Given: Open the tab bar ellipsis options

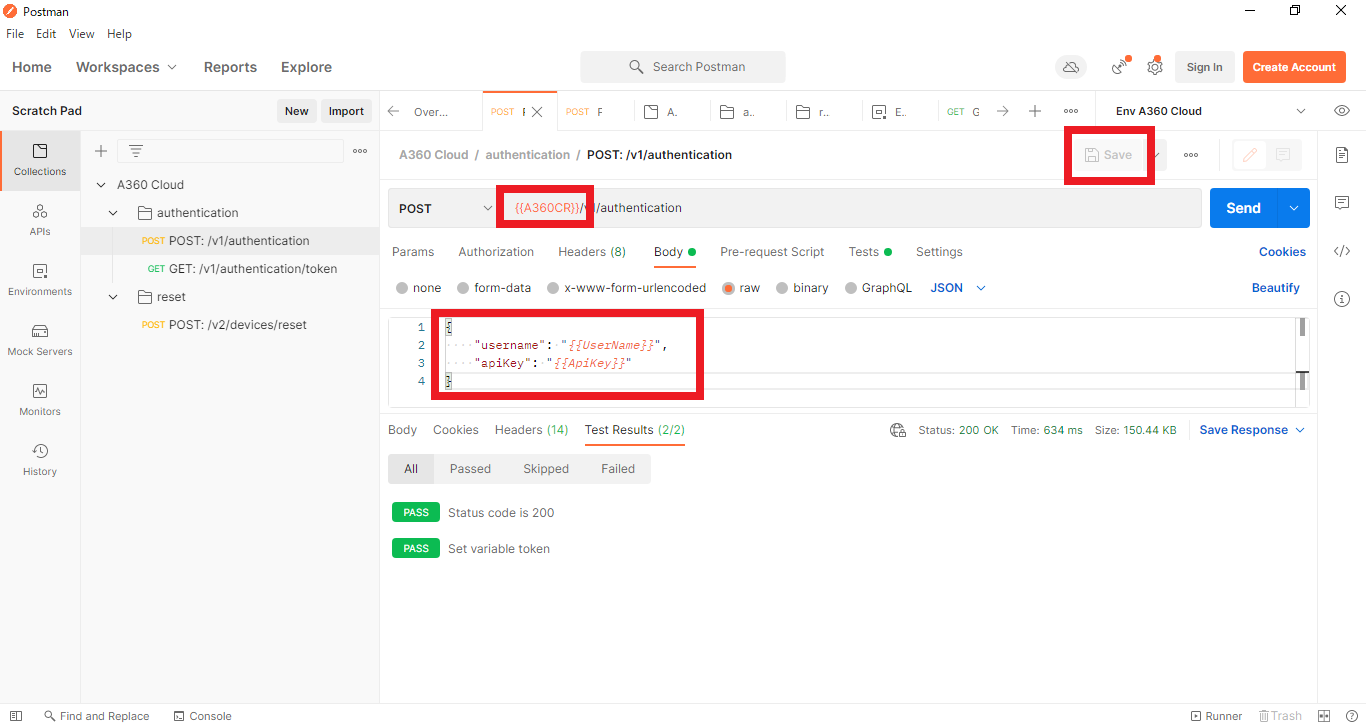Looking at the screenshot, I should point(1071,111).
